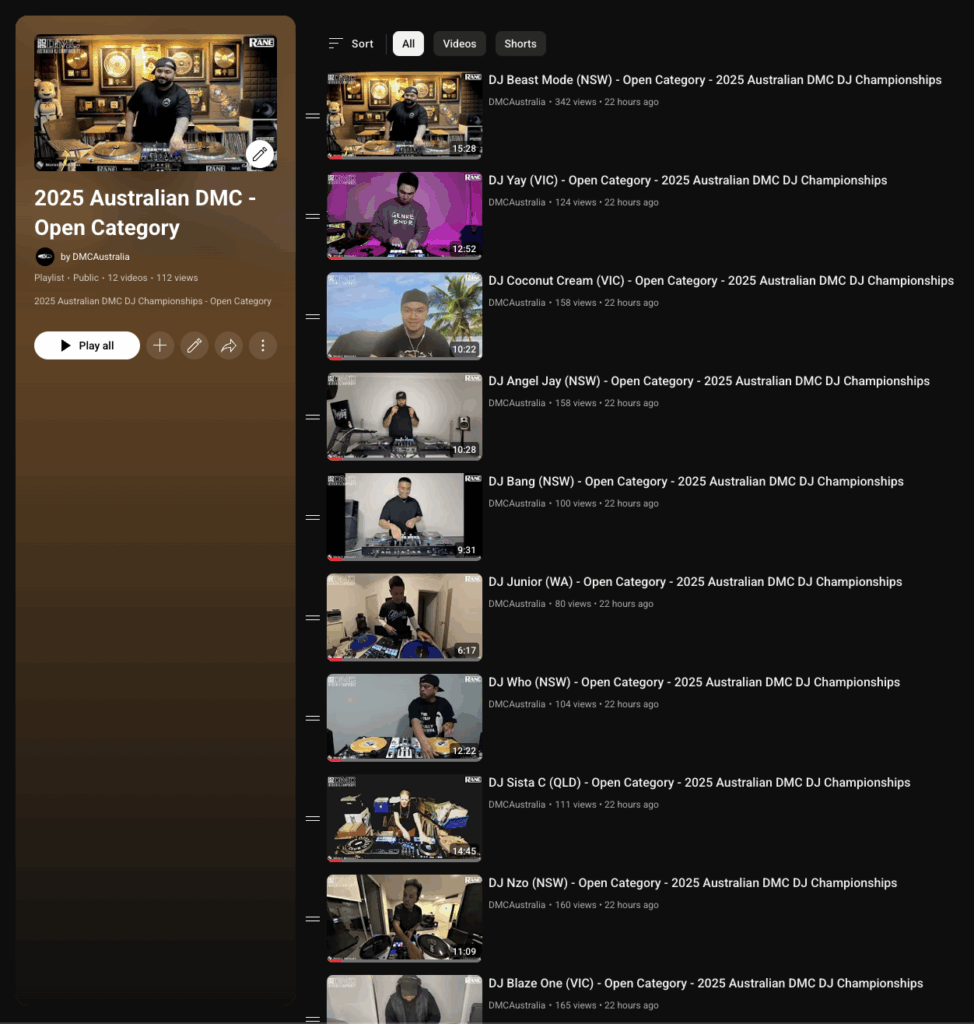
Task: Click the DMCAustralia channel avatar icon
Action: click(x=45, y=257)
